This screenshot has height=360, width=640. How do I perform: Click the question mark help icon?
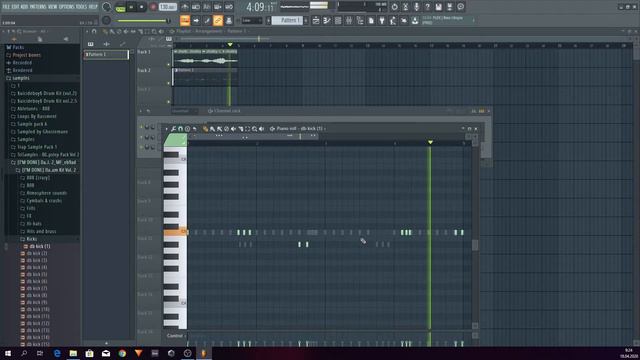427,7
